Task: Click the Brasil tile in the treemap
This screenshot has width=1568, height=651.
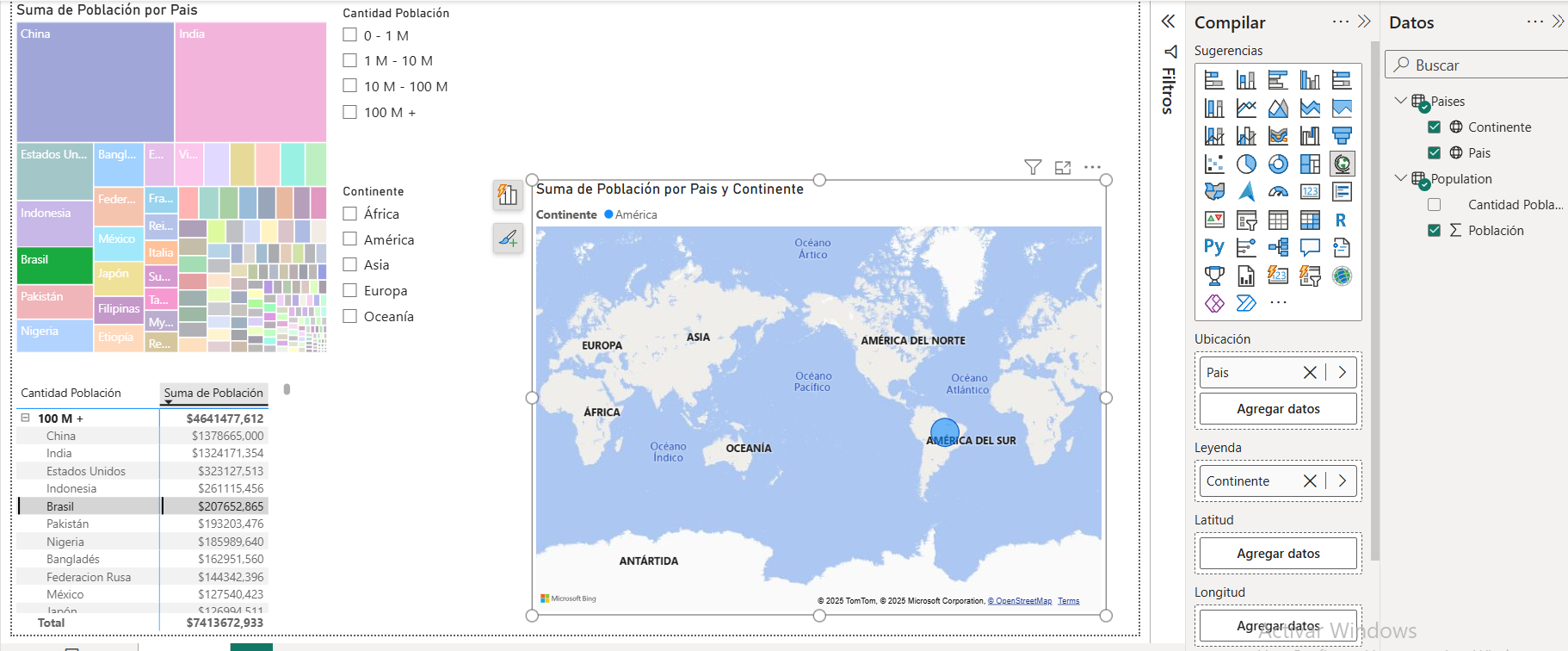Action: coord(54,265)
